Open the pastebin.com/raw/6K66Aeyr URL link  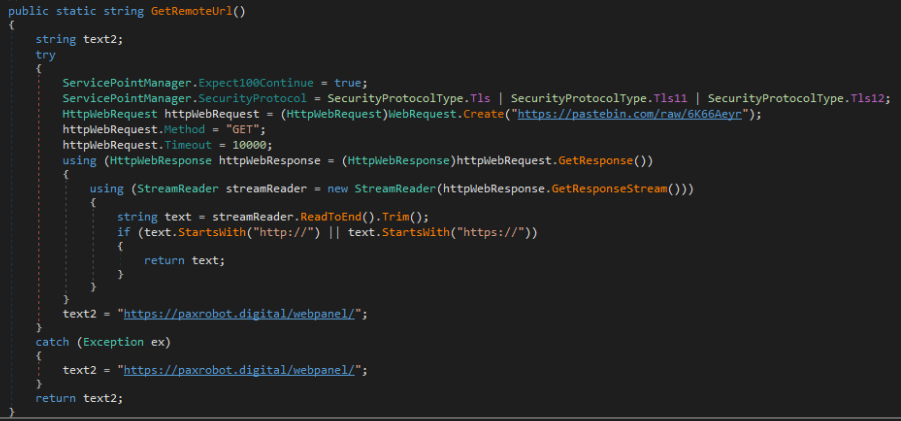pyautogui.click(x=630, y=114)
